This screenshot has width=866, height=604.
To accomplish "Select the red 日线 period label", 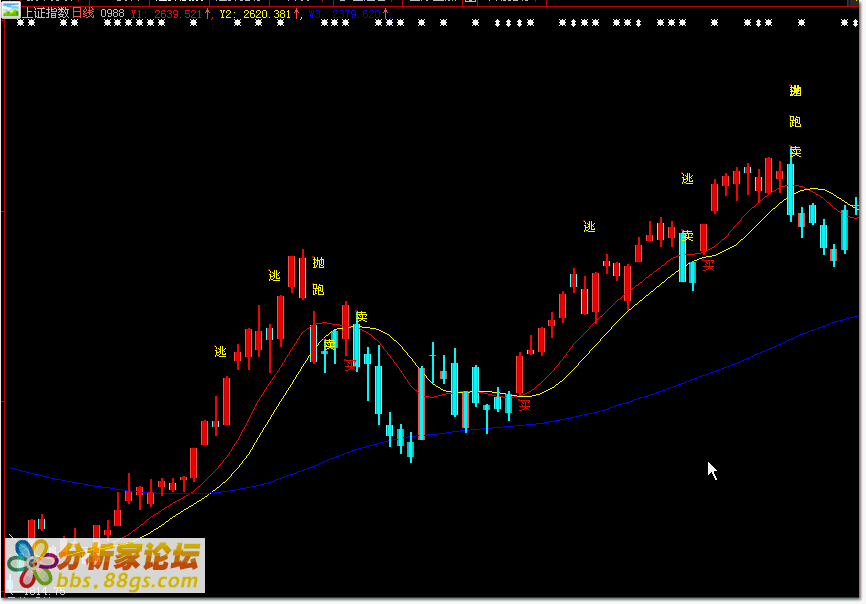I will [83, 13].
